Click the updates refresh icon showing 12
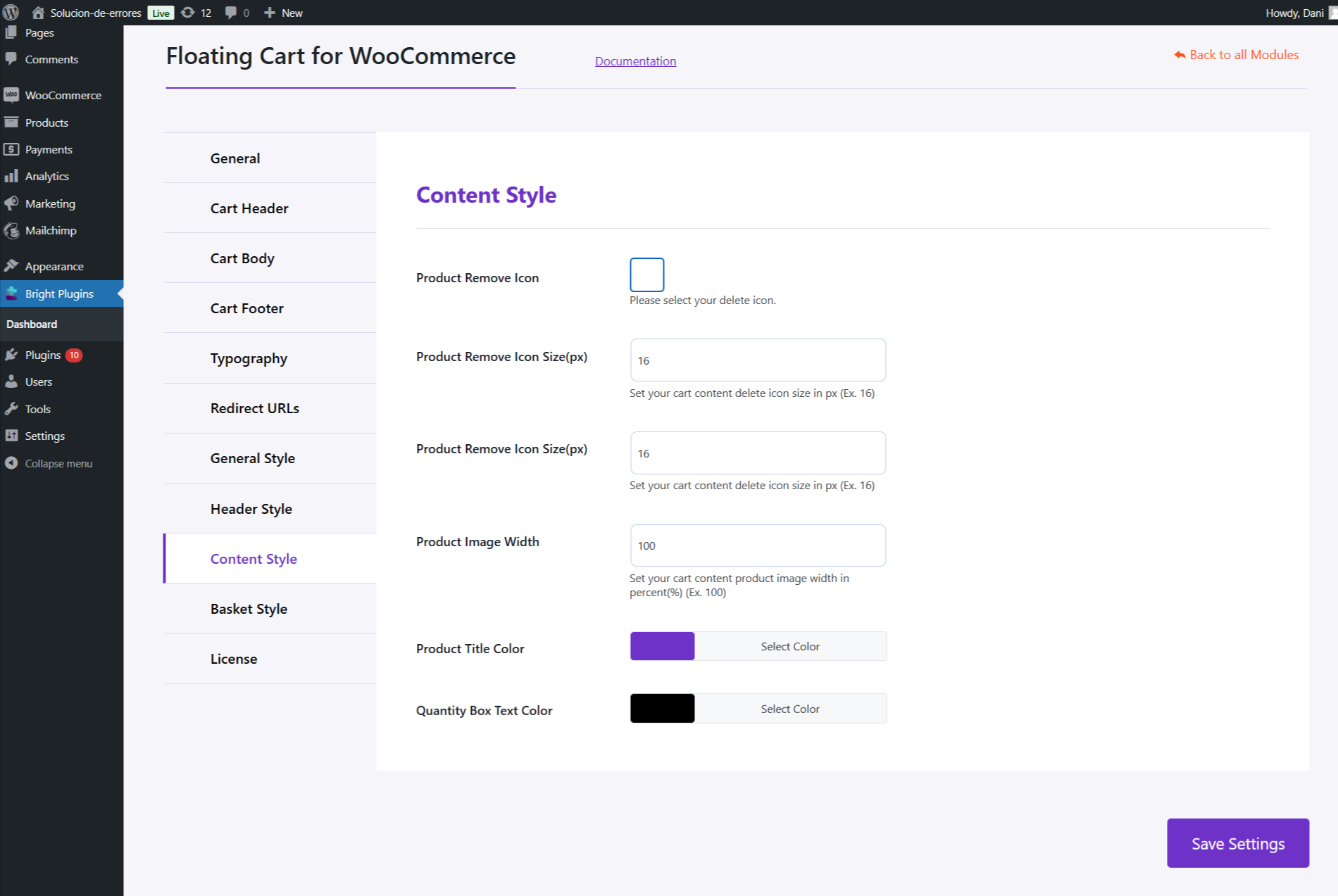 coord(187,12)
